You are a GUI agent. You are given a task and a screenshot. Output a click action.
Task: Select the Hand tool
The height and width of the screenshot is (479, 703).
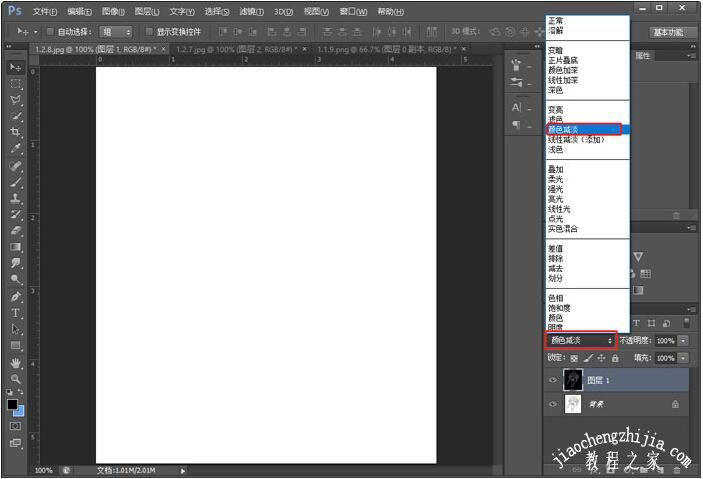point(15,363)
